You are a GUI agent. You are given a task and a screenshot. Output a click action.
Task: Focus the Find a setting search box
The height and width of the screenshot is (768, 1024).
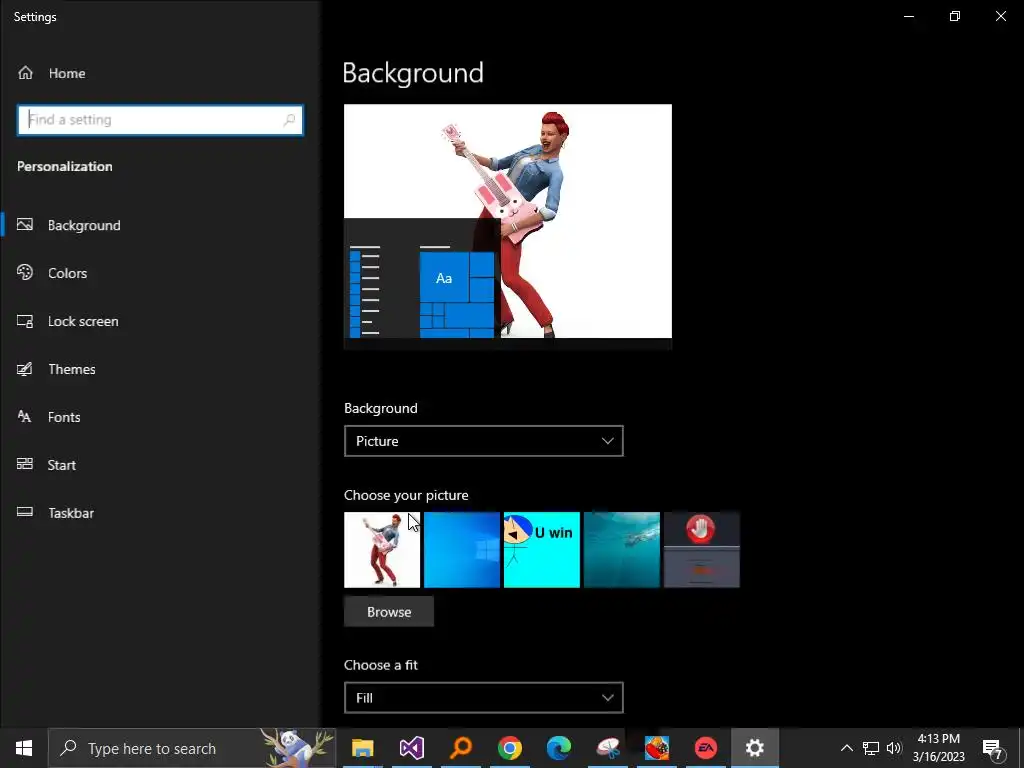point(160,120)
